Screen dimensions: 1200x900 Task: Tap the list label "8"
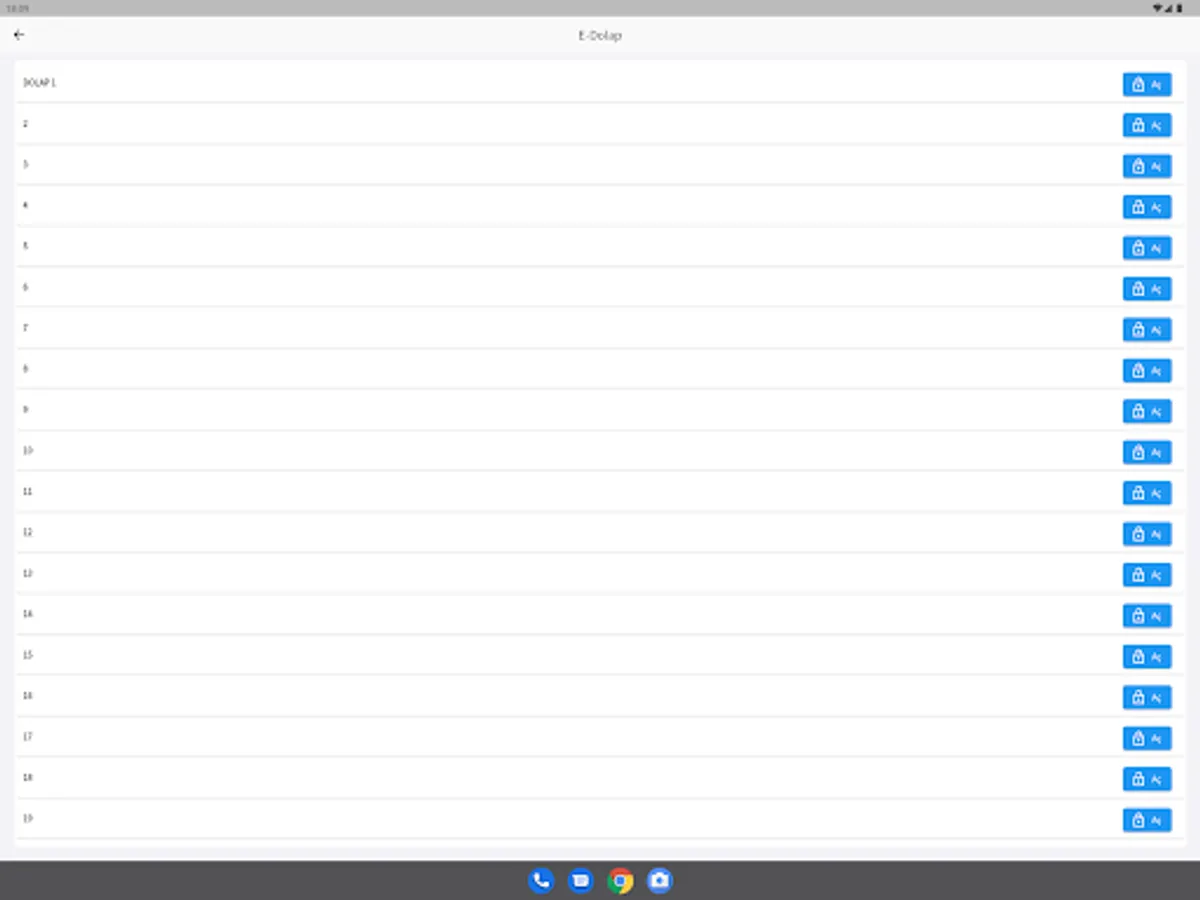point(26,369)
